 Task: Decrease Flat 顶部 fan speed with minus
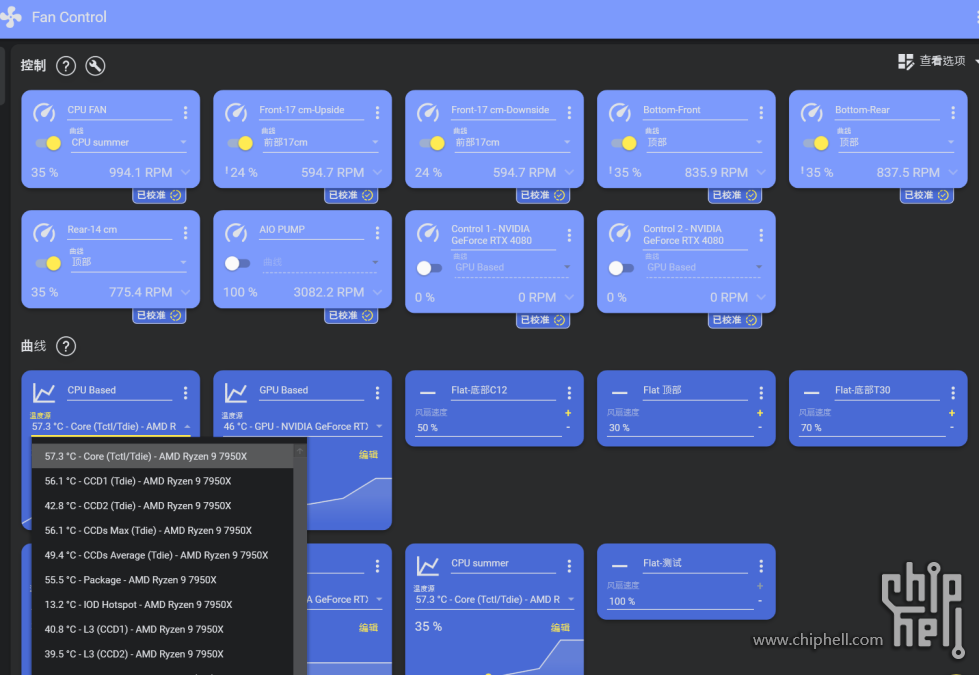[x=760, y=428]
